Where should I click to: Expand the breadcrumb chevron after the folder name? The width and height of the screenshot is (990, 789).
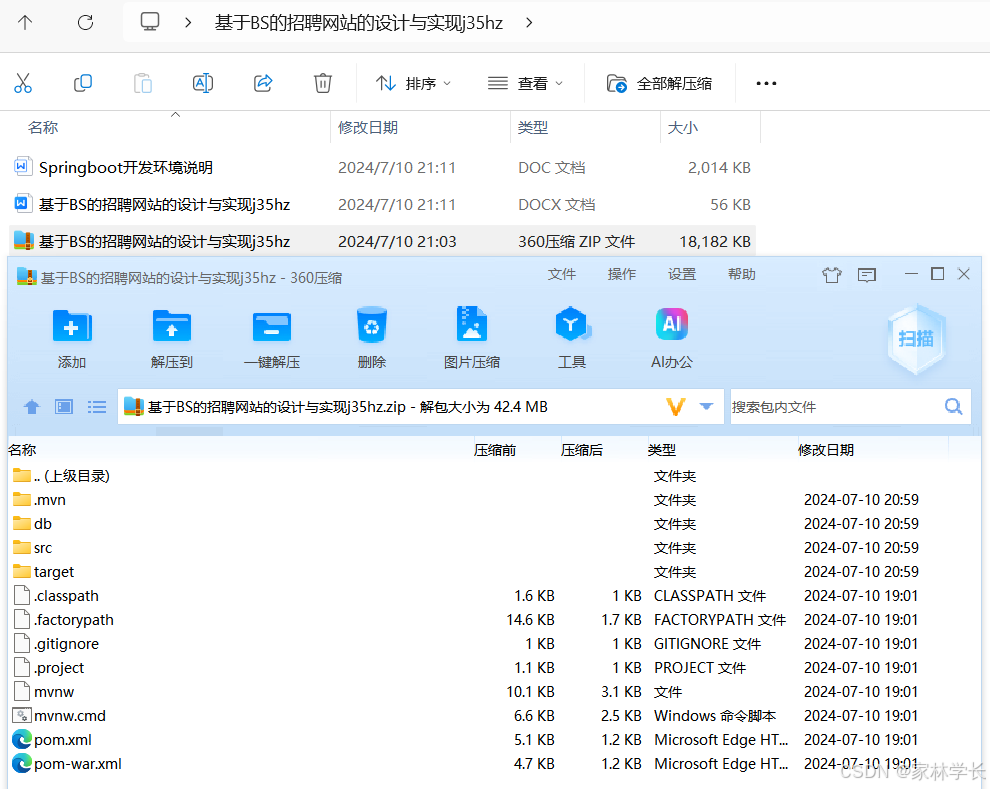click(x=527, y=22)
